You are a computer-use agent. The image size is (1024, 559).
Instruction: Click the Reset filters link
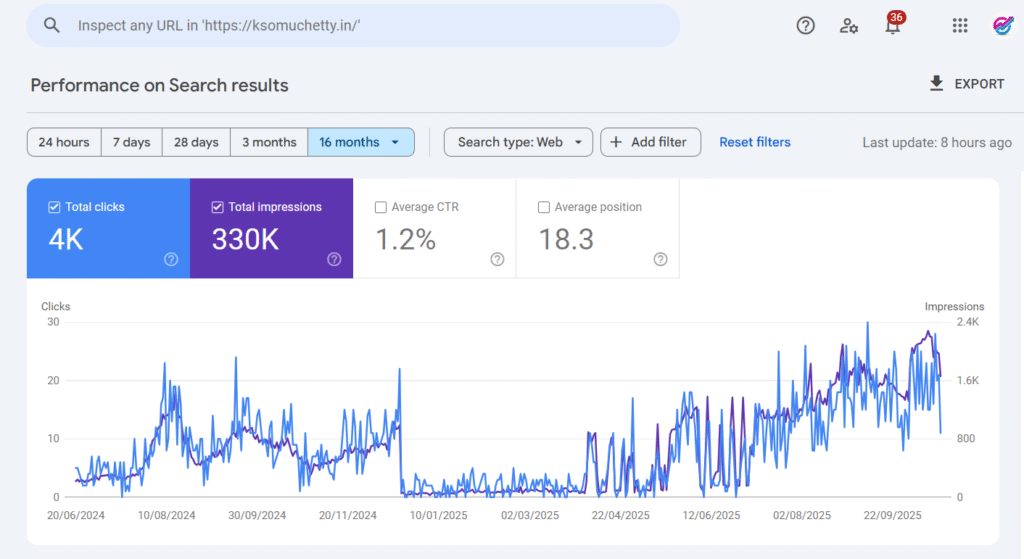(755, 142)
